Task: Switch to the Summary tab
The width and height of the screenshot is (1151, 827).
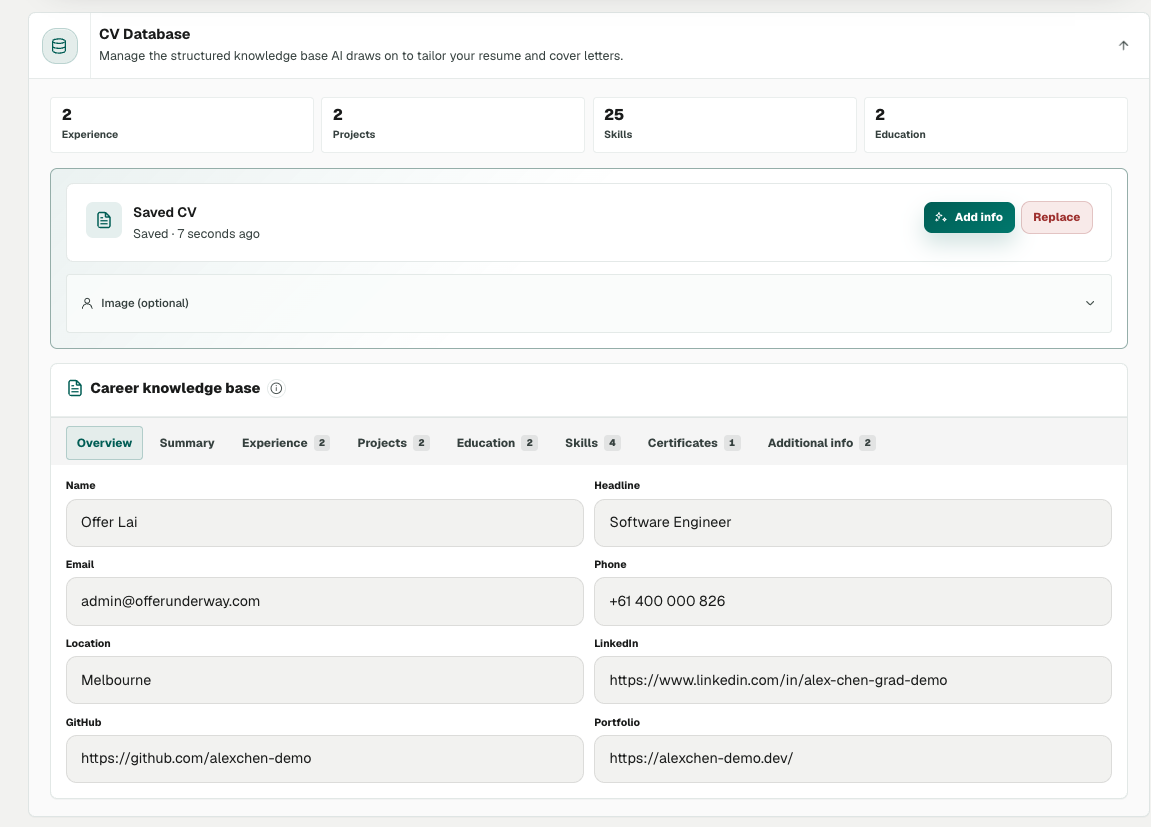Action: pos(187,443)
